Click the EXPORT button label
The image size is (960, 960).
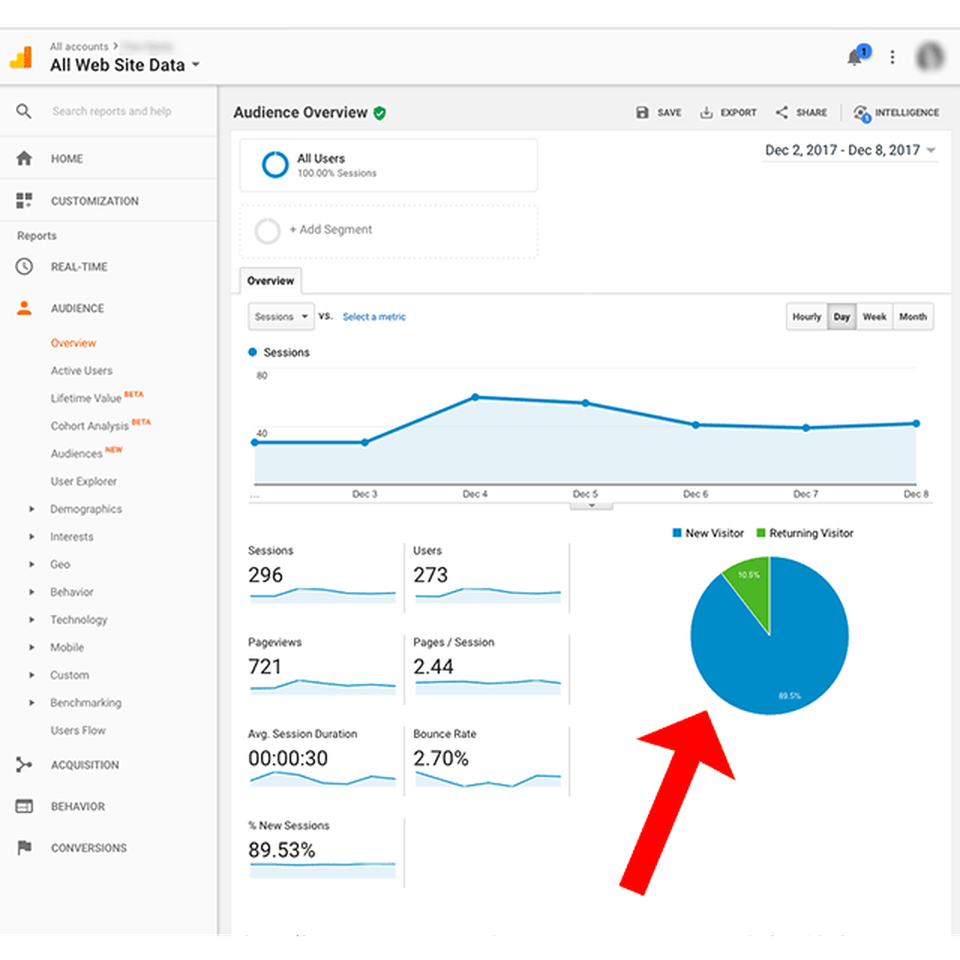[738, 113]
